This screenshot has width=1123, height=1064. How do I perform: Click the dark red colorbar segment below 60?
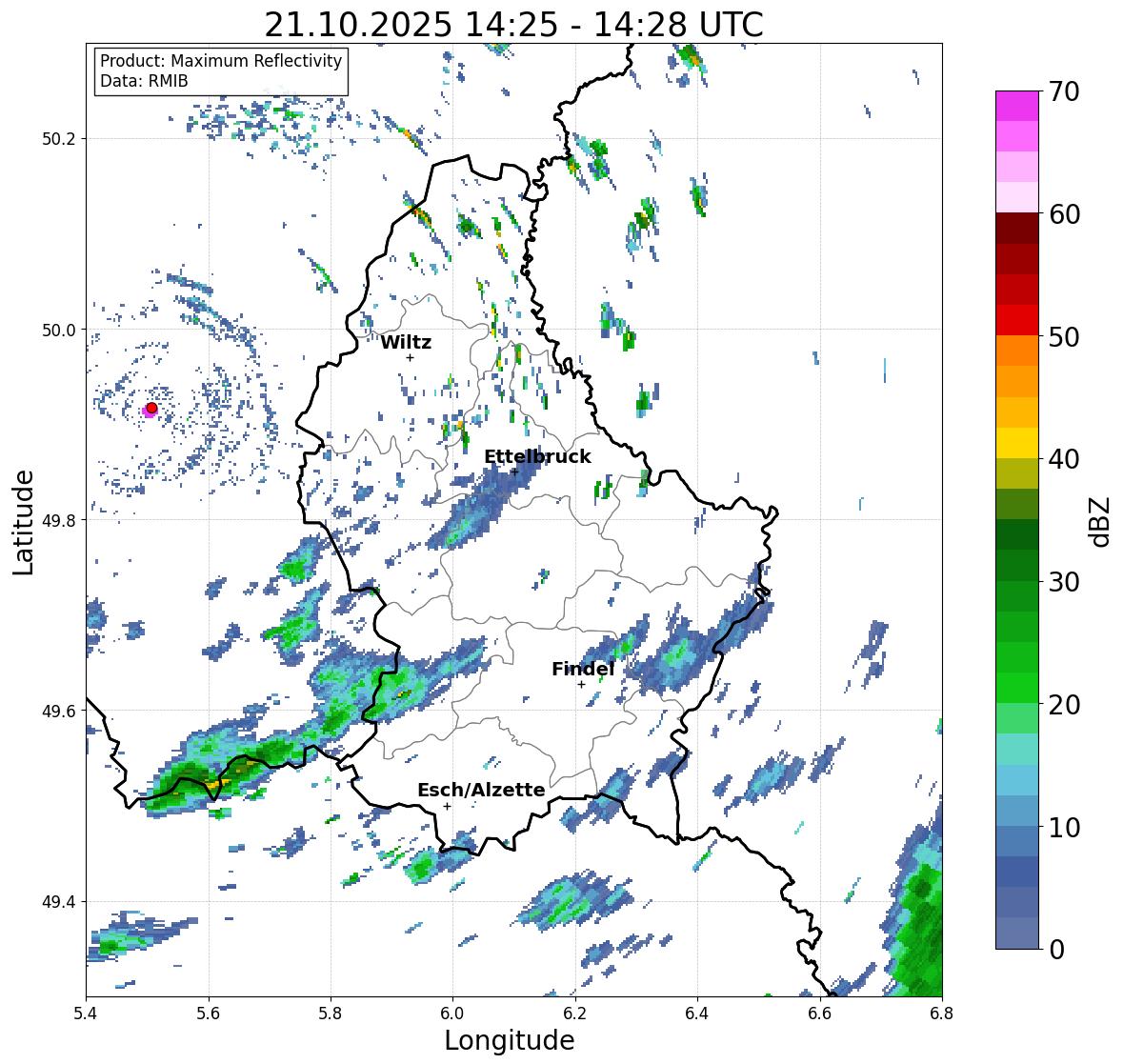(x=1017, y=229)
